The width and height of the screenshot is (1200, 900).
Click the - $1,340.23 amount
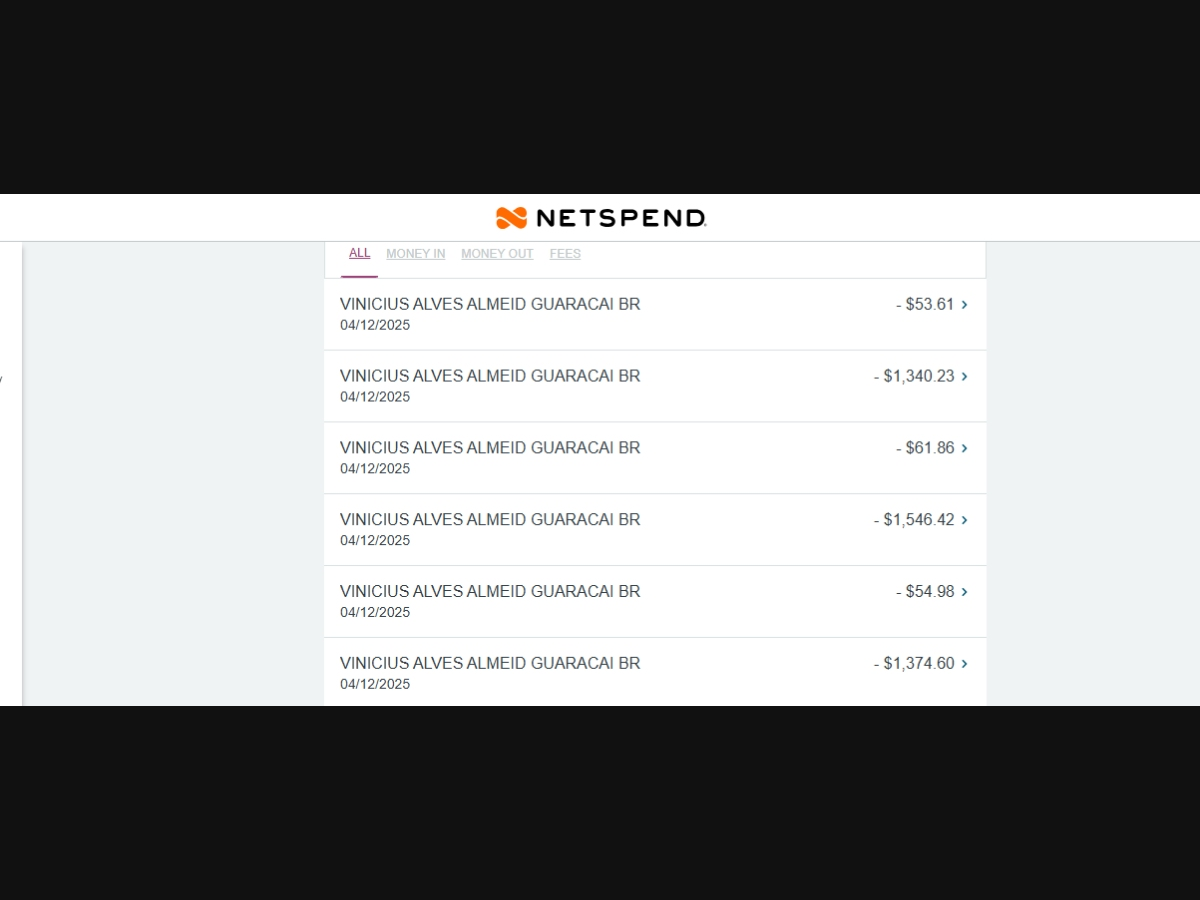point(914,376)
